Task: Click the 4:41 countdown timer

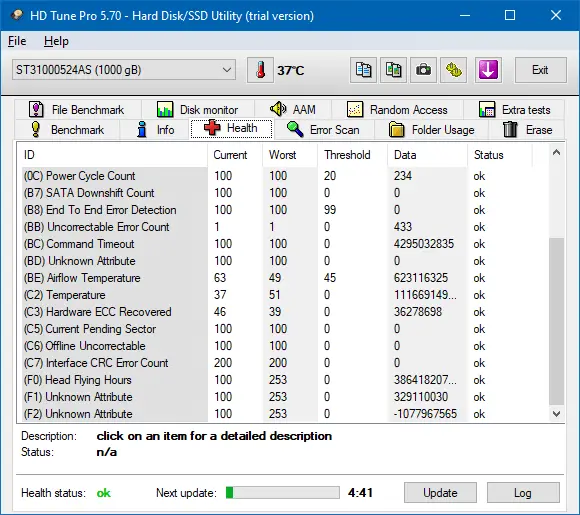Action: point(360,493)
